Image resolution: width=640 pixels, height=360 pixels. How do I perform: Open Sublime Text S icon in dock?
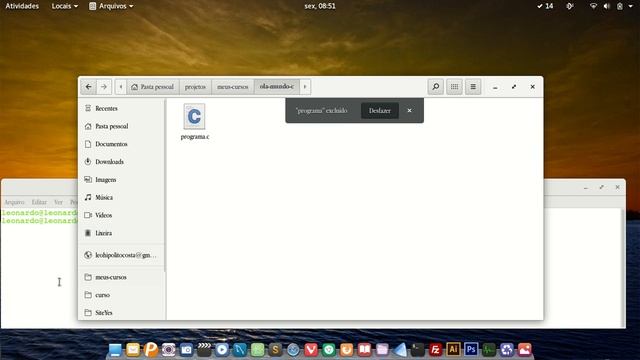pyautogui.click(x=276, y=349)
